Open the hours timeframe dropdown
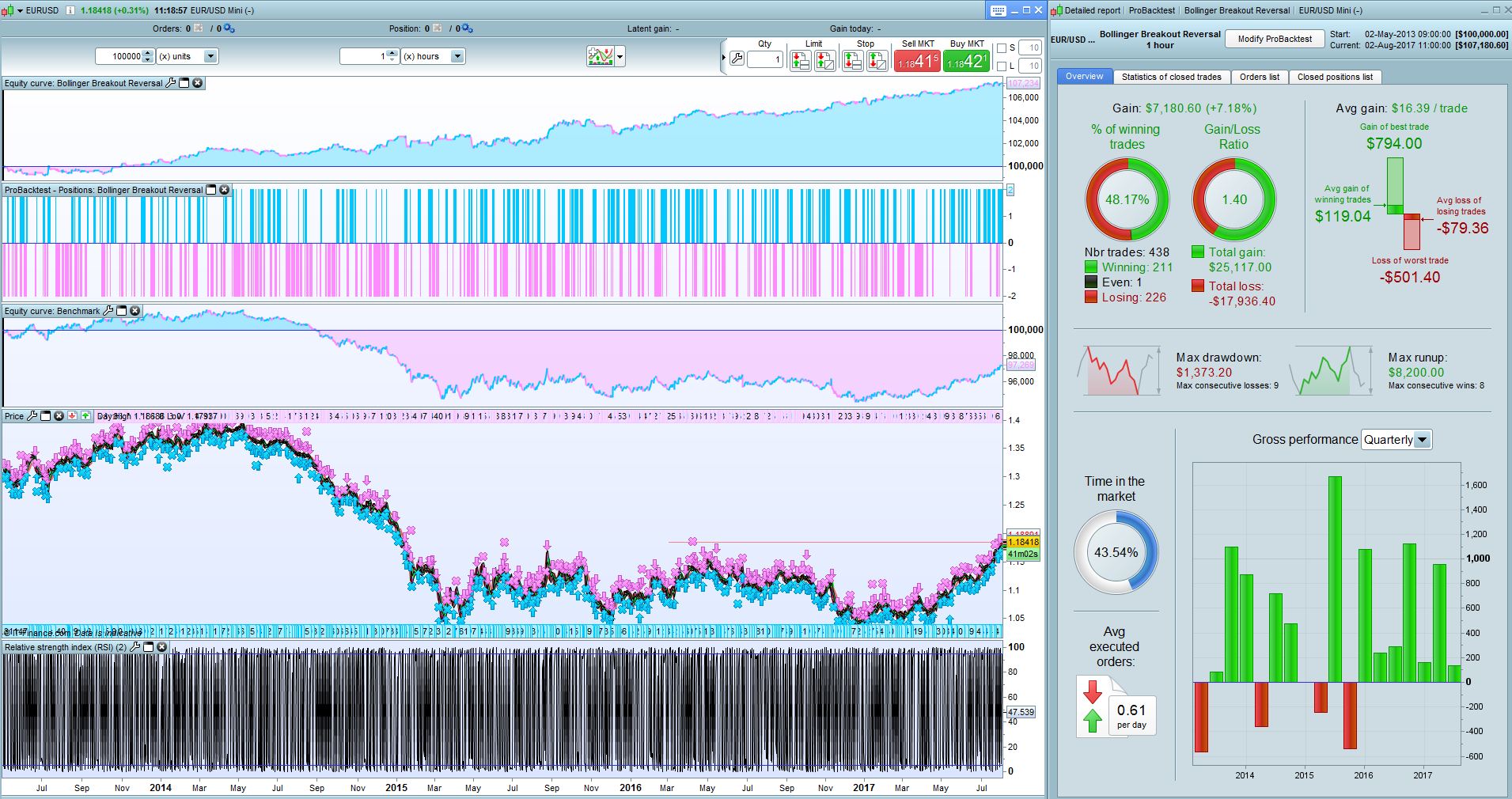 click(457, 56)
